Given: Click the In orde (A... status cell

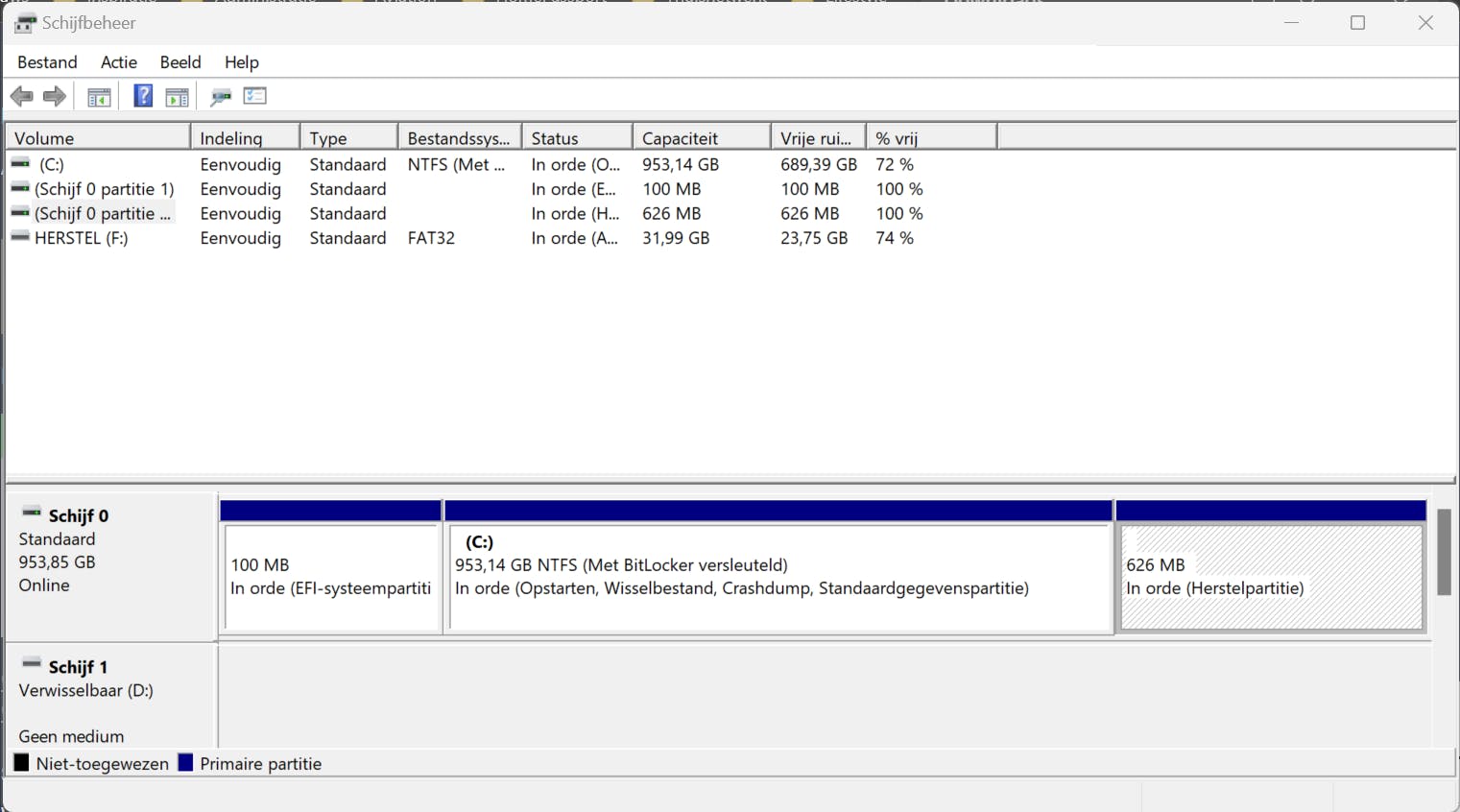Looking at the screenshot, I should (x=575, y=238).
